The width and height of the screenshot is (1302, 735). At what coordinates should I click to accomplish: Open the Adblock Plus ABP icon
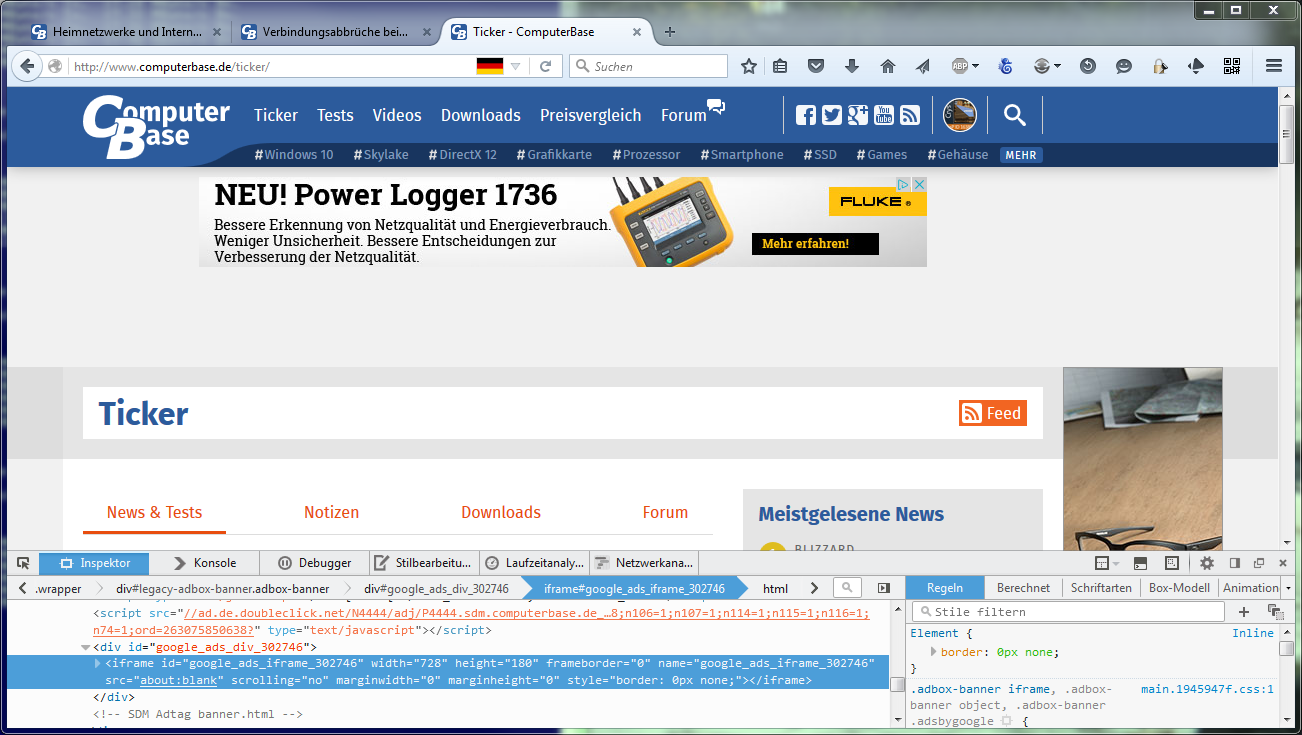coord(959,67)
